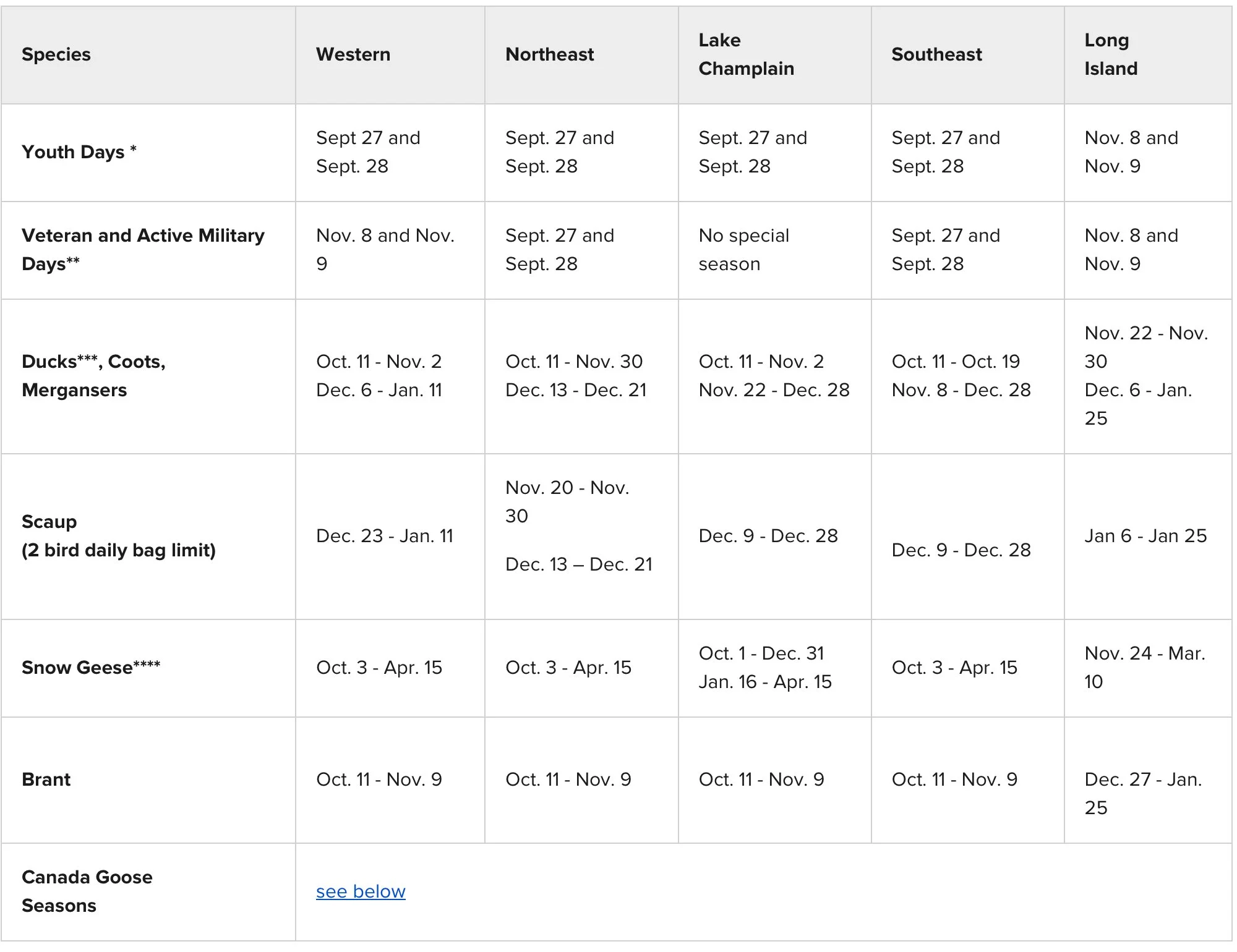
Task: Click the Western column header
Action: click(x=353, y=54)
